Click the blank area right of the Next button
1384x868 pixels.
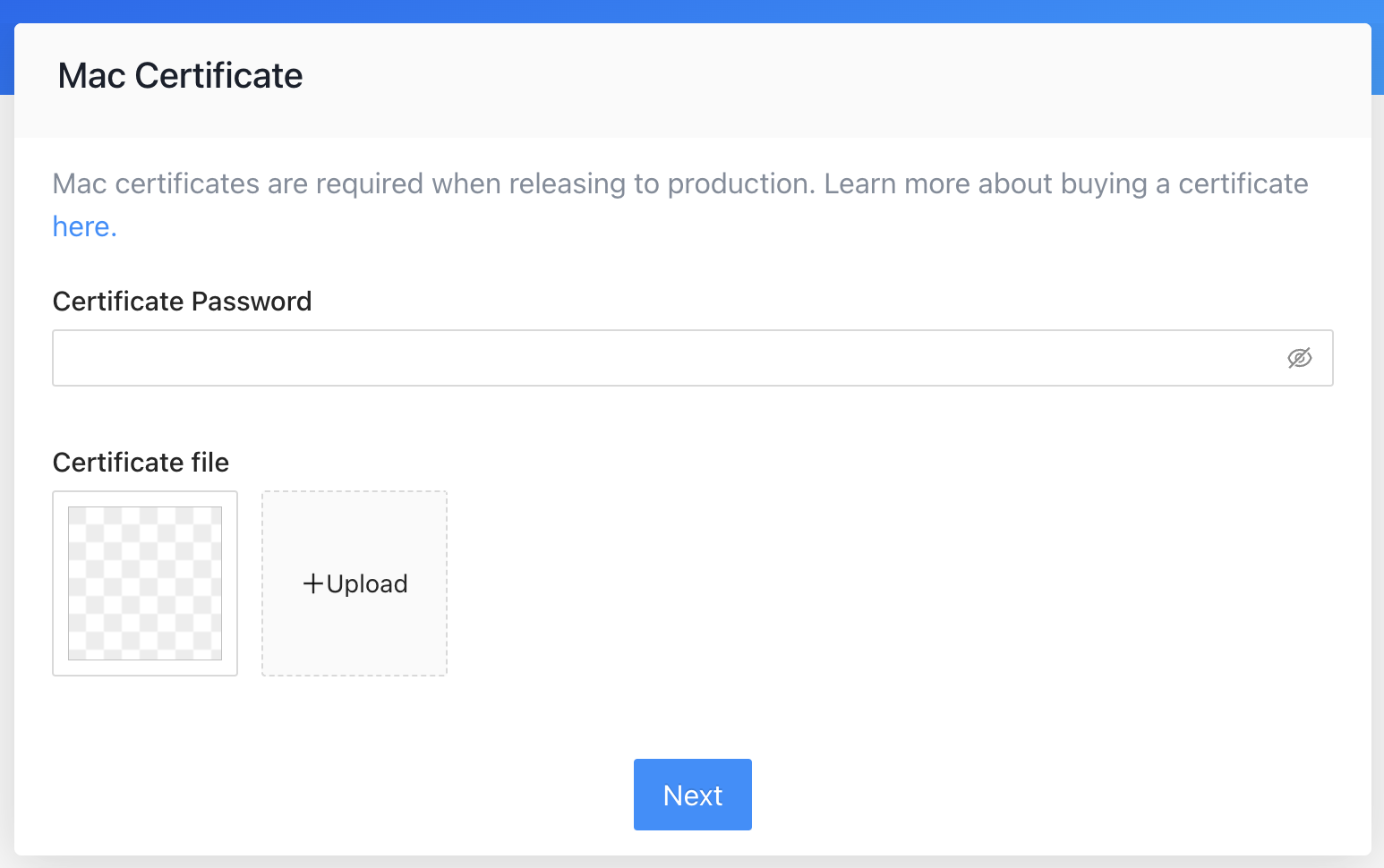click(x=1029, y=795)
